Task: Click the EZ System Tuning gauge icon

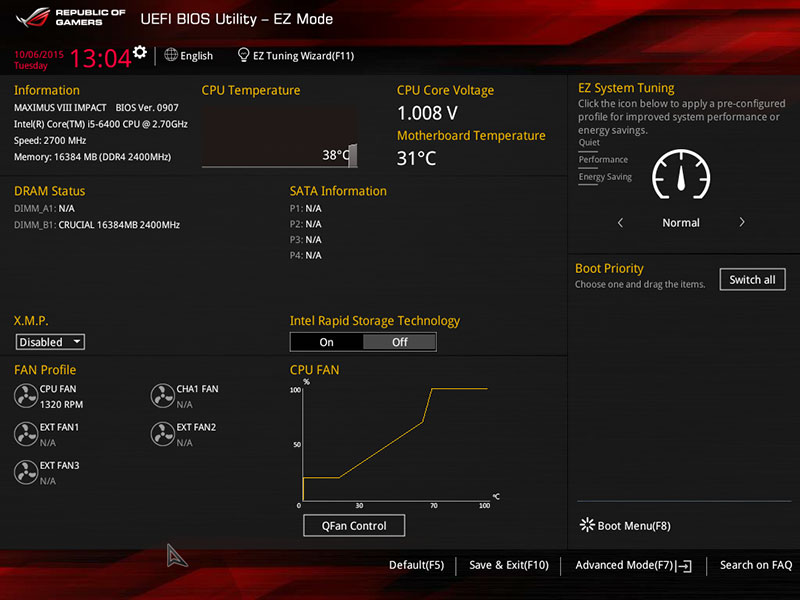Action: click(681, 174)
